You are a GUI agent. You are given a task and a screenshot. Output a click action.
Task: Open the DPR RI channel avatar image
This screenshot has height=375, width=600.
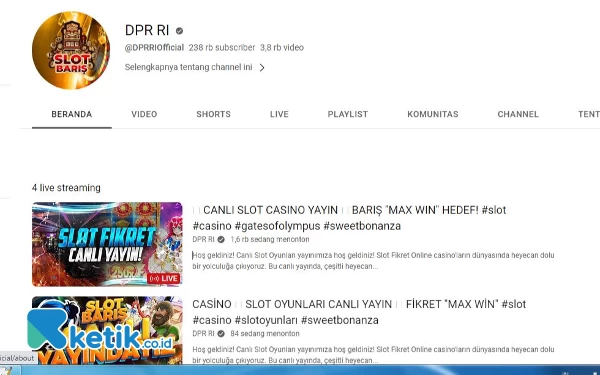click(x=71, y=50)
